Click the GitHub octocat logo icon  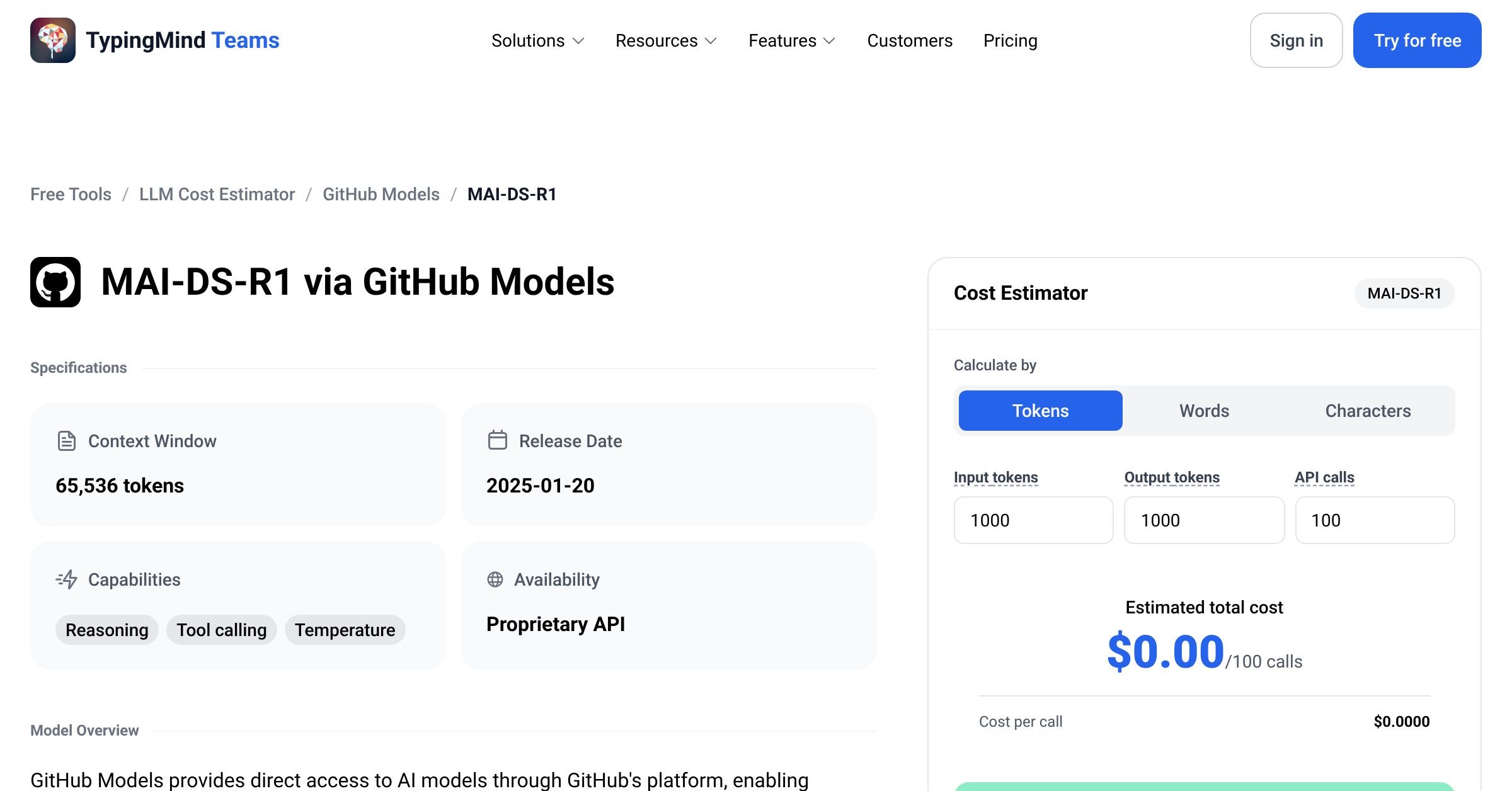55,282
